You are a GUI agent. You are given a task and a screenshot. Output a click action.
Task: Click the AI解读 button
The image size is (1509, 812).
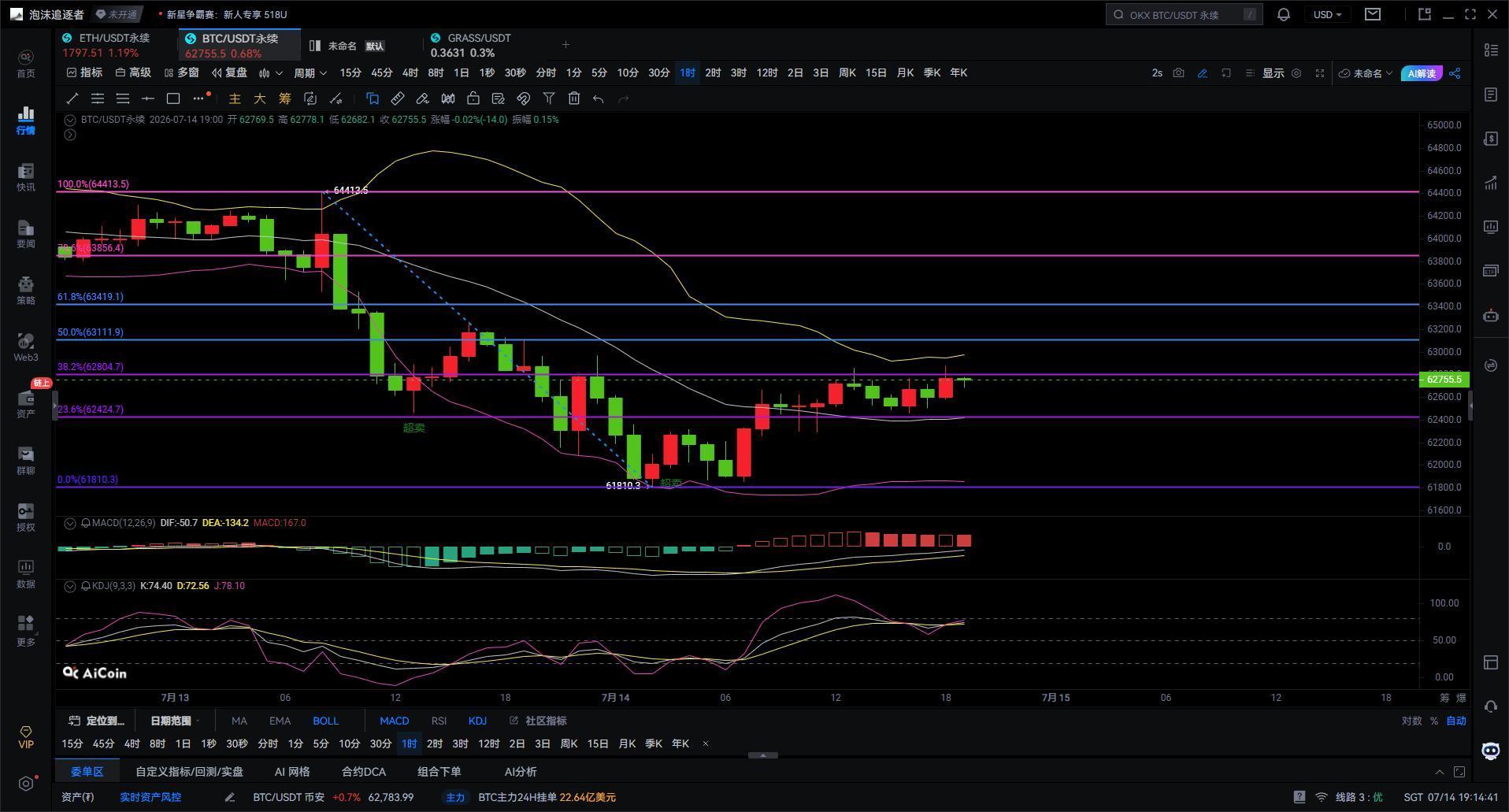[1422, 73]
